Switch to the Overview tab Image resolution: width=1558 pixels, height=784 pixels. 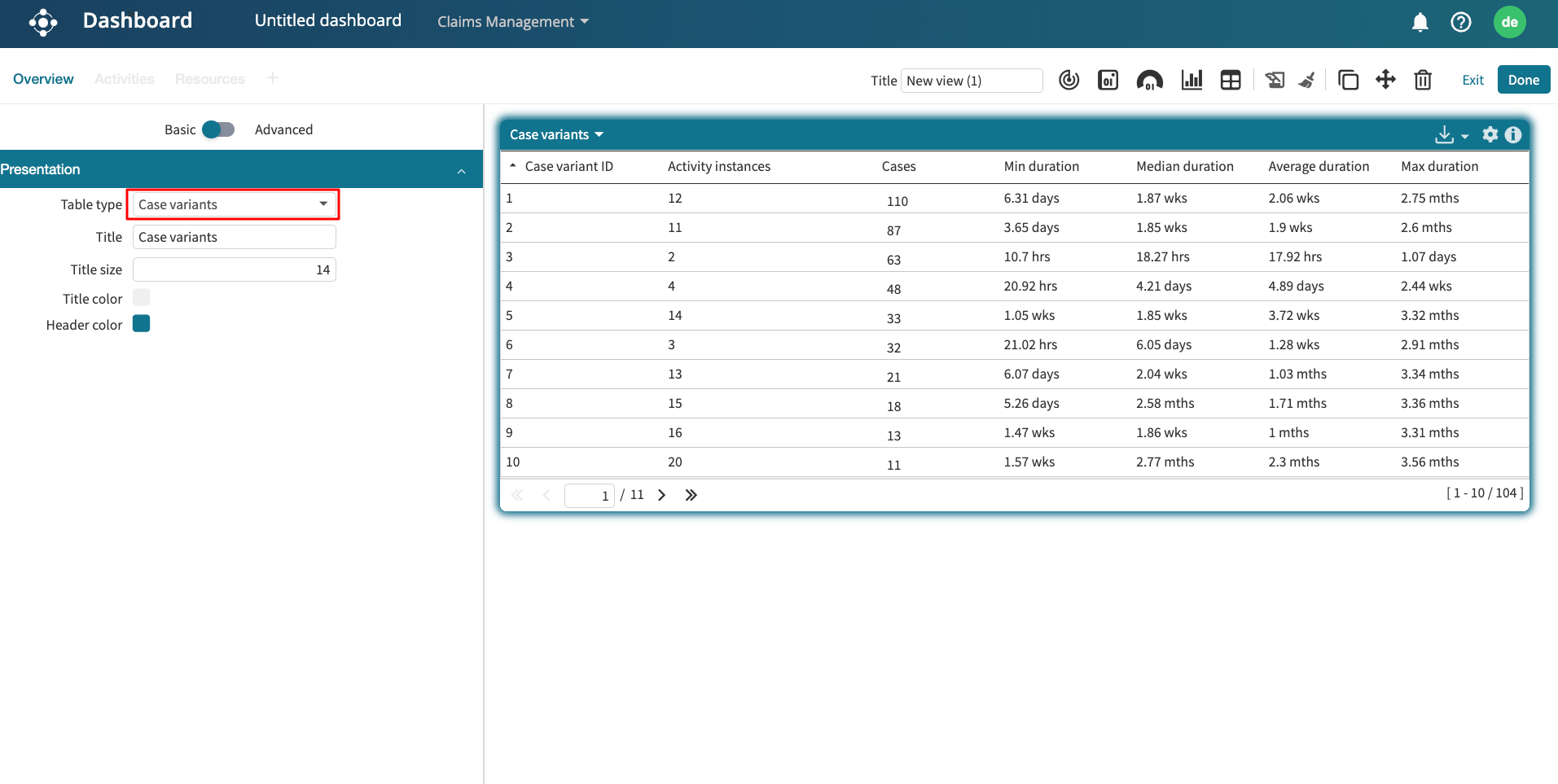(x=43, y=79)
